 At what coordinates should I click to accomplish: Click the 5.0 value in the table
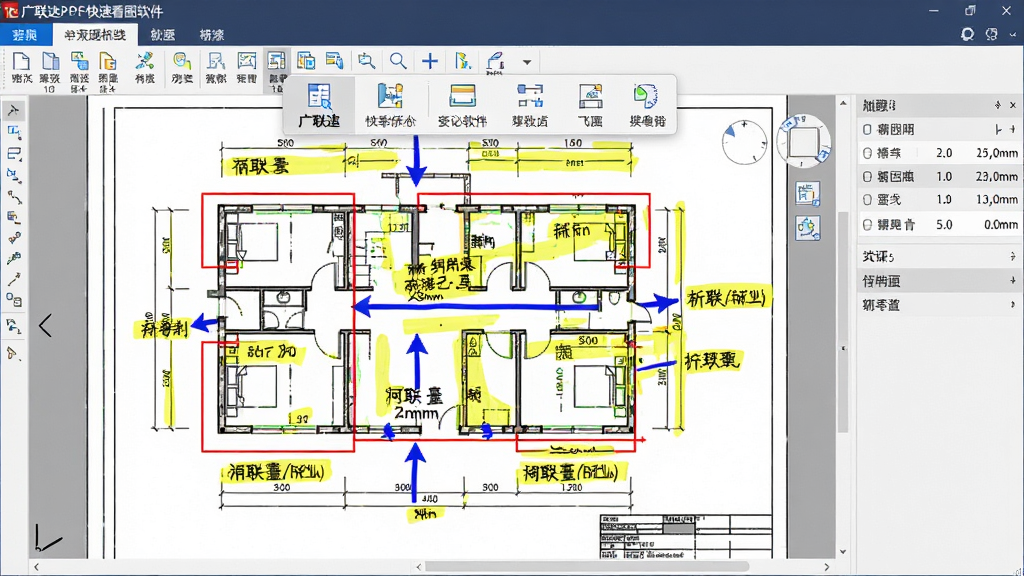[944, 224]
